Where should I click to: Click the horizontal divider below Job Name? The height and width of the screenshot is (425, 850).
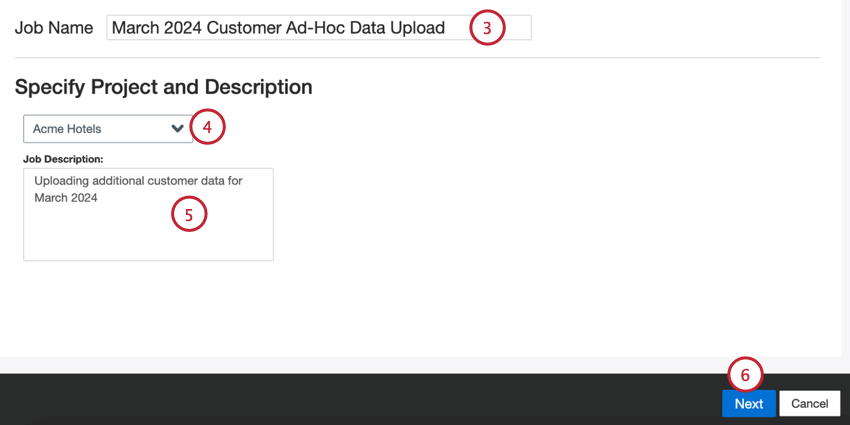[417, 57]
